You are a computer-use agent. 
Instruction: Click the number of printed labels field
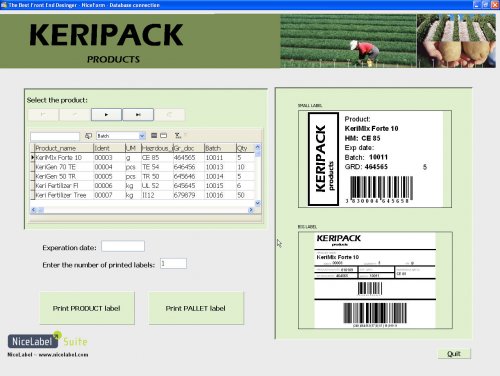tap(173, 264)
